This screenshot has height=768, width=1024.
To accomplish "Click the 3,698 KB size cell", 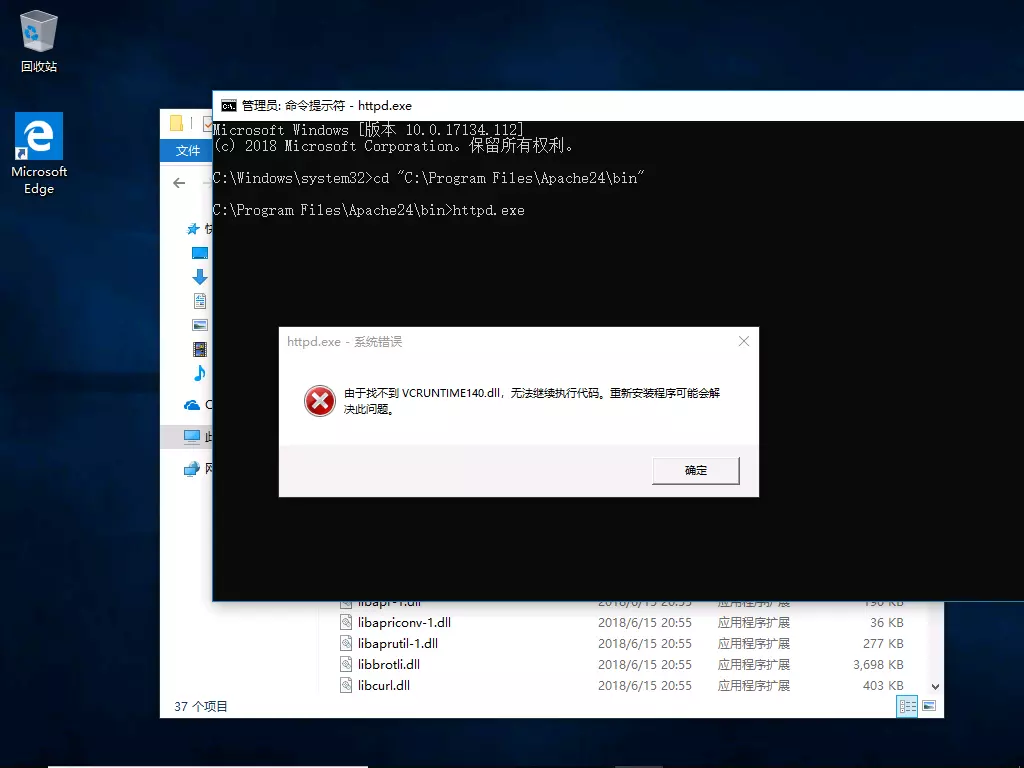I will click(878, 664).
